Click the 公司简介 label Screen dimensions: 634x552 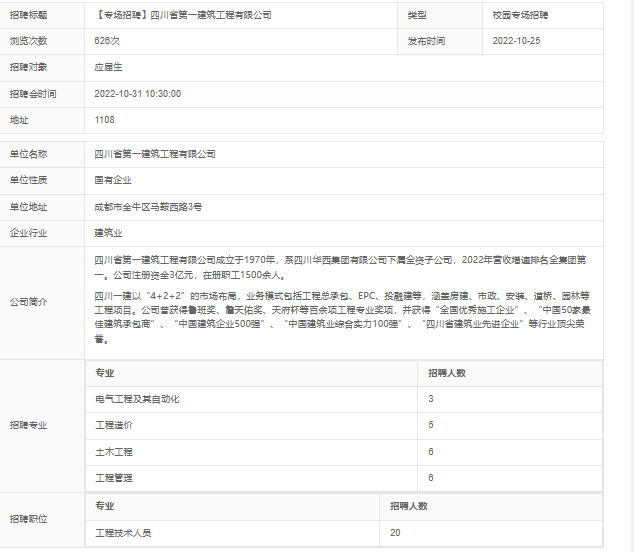coord(28,302)
